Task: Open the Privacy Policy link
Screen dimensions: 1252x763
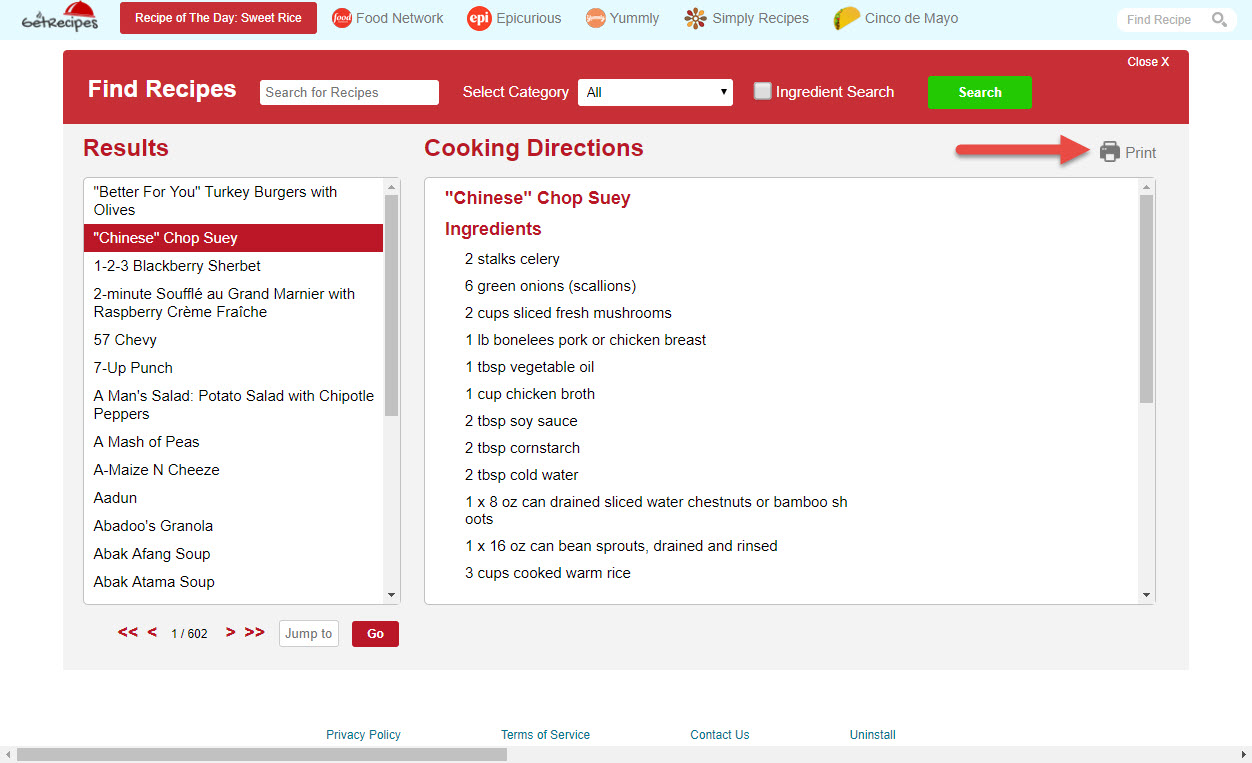Action: [363, 735]
